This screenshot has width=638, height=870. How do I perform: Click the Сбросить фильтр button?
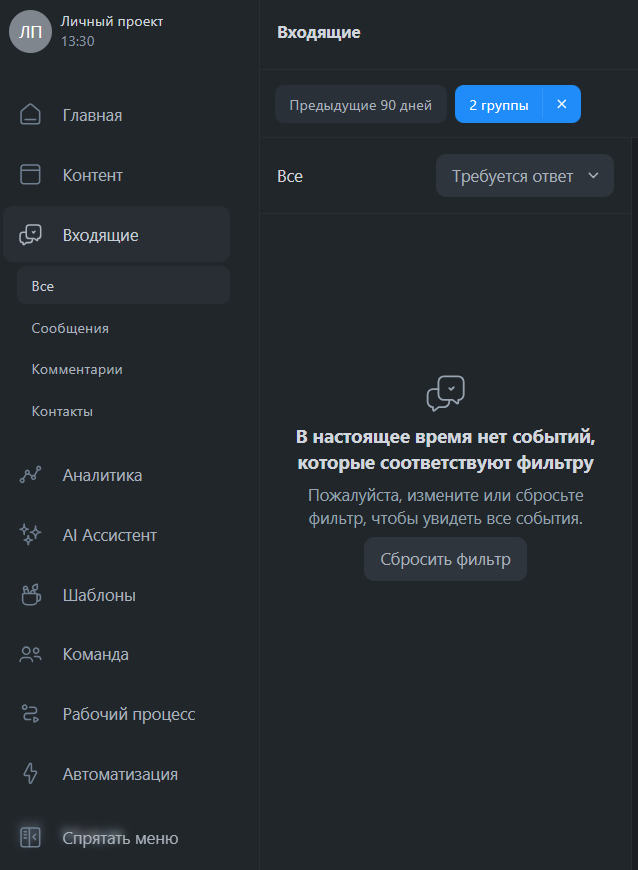coord(445,559)
